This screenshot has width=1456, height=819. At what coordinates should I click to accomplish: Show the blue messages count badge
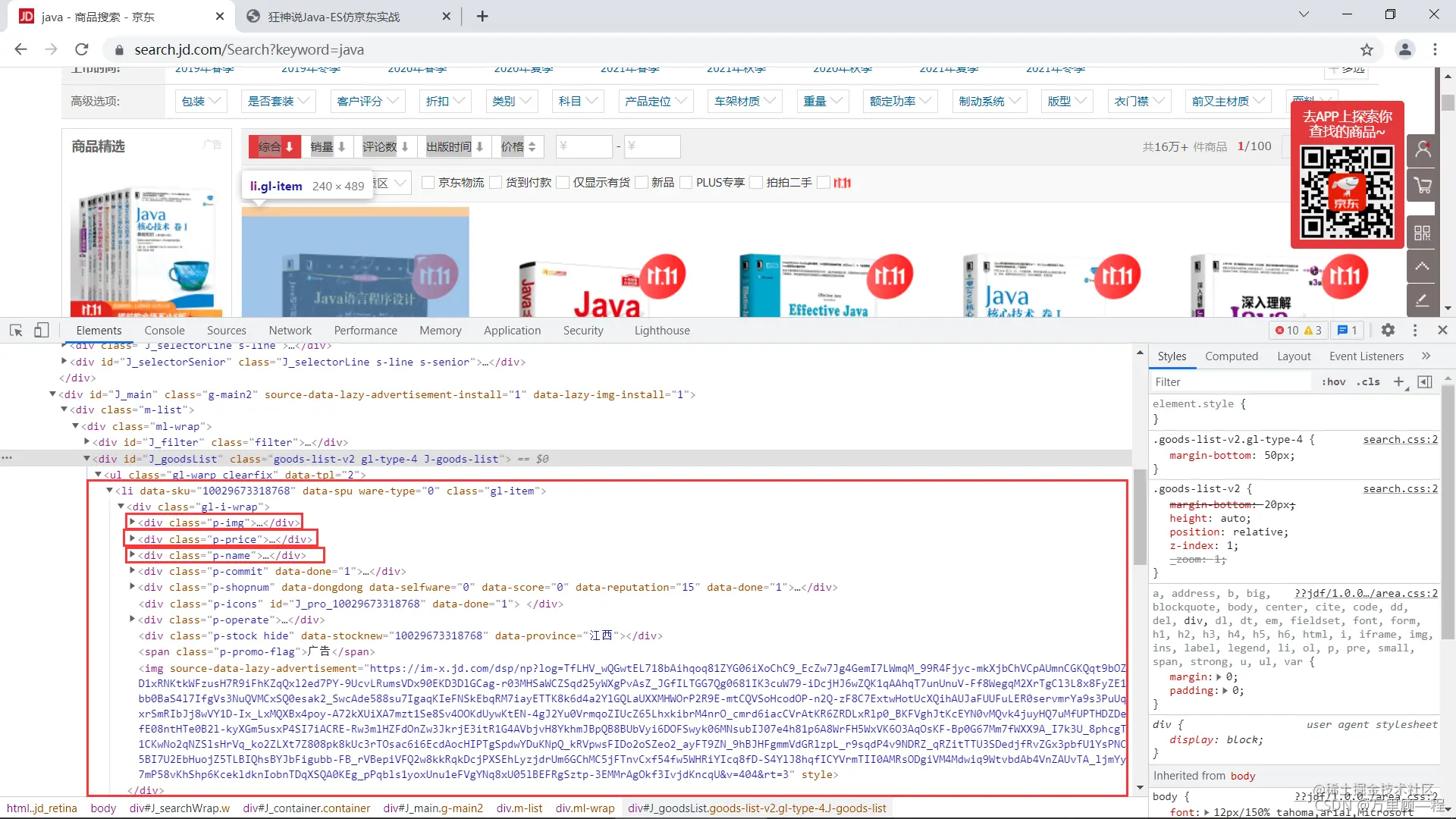pos(1348,330)
